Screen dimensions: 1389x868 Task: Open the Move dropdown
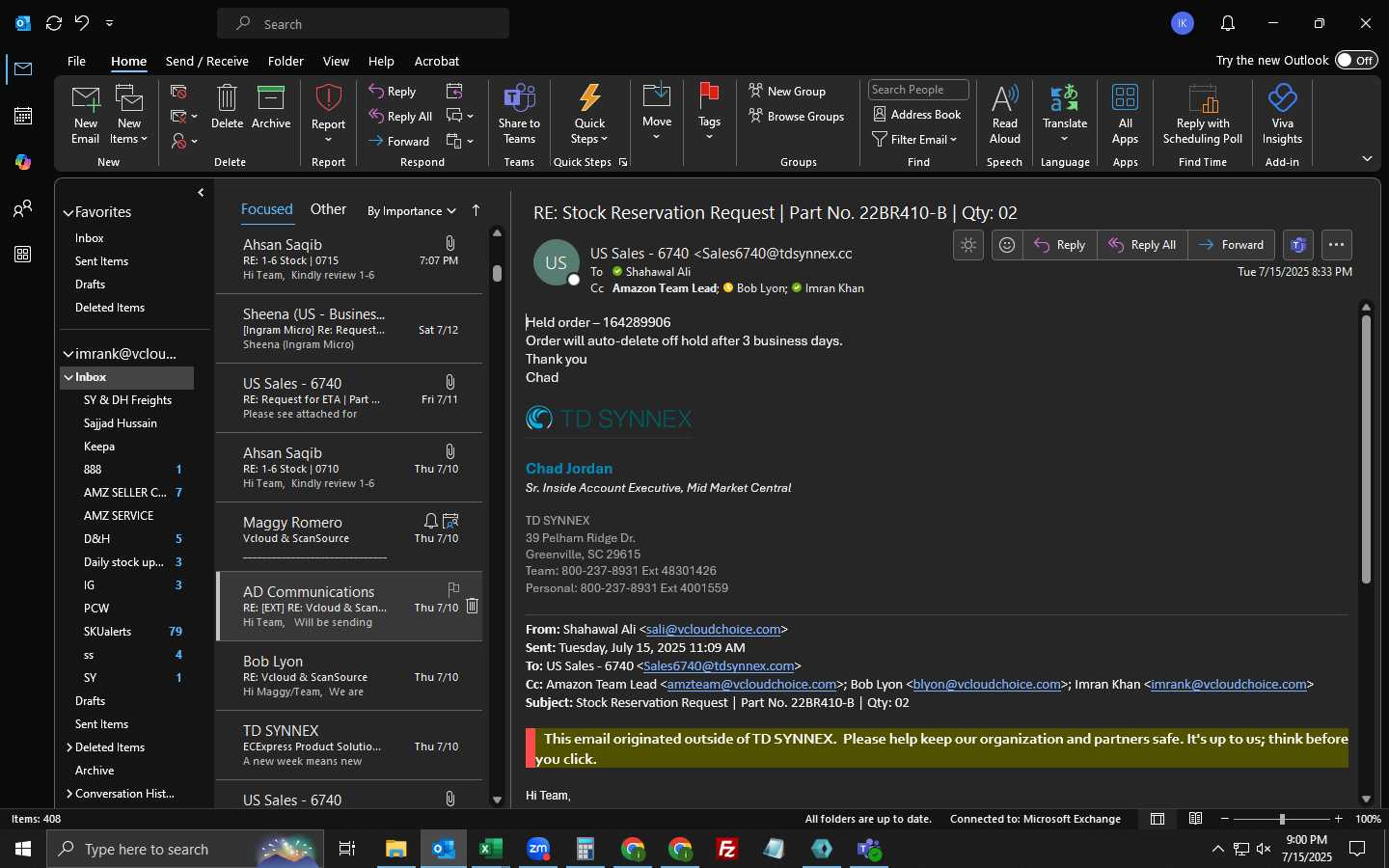coord(657,113)
